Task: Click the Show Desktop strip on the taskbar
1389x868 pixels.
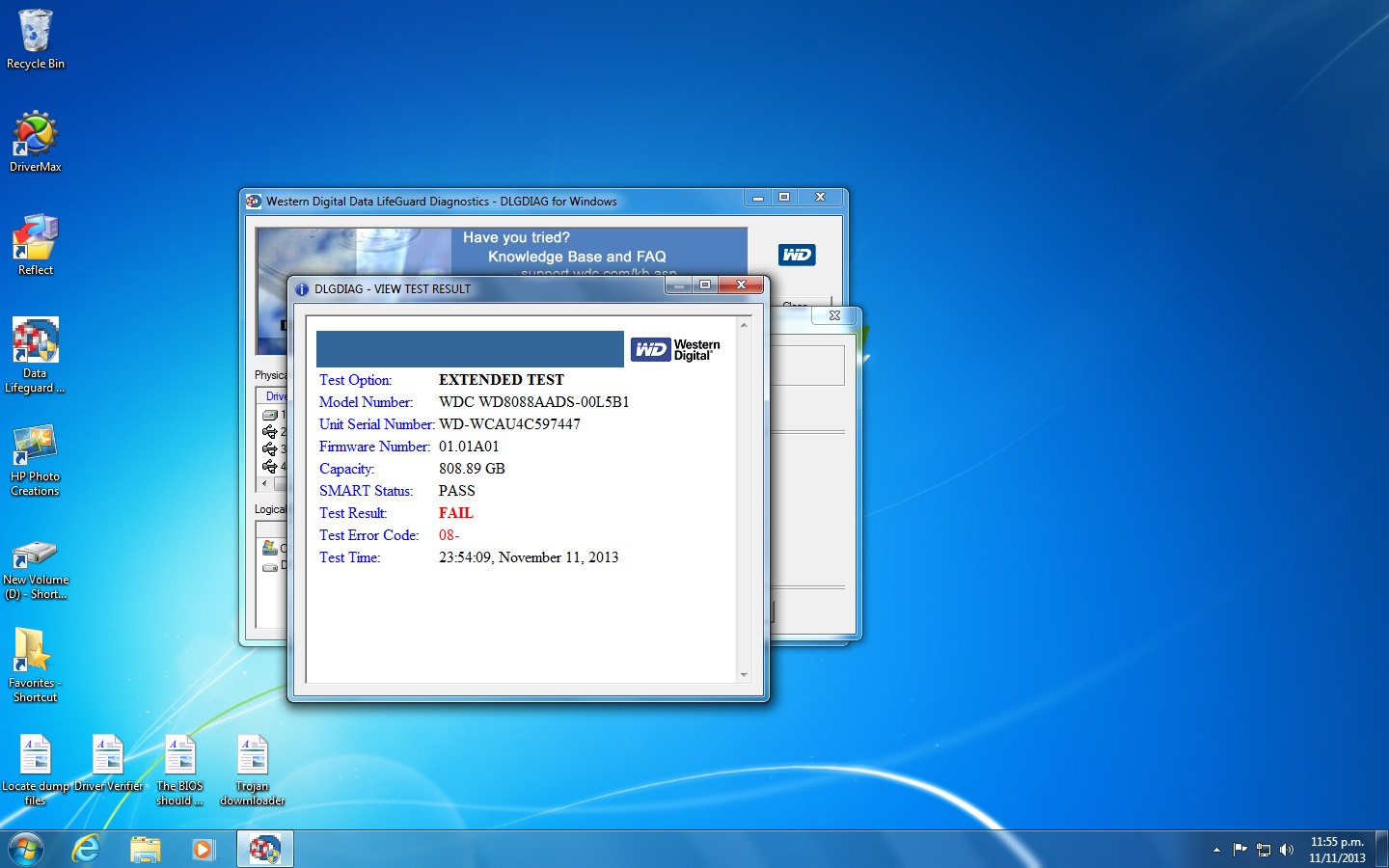Action: tap(1381, 850)
